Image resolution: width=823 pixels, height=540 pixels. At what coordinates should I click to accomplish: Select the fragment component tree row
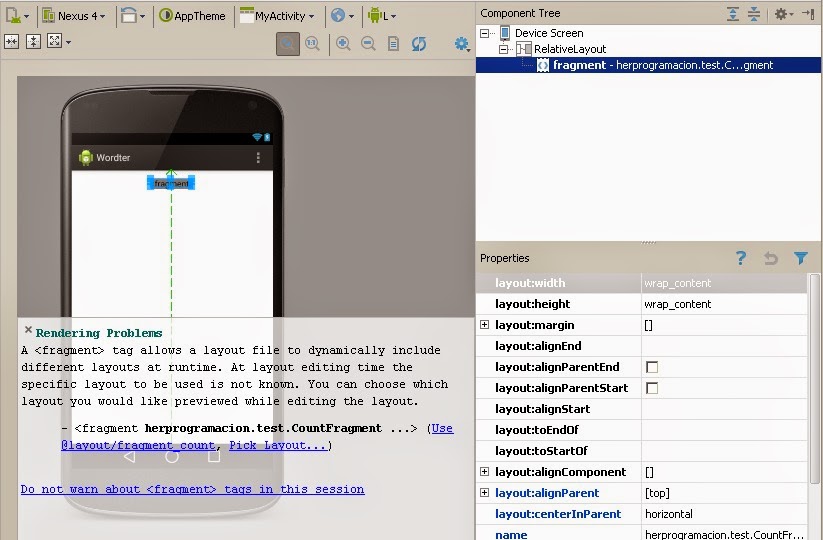tap(648, 65)
